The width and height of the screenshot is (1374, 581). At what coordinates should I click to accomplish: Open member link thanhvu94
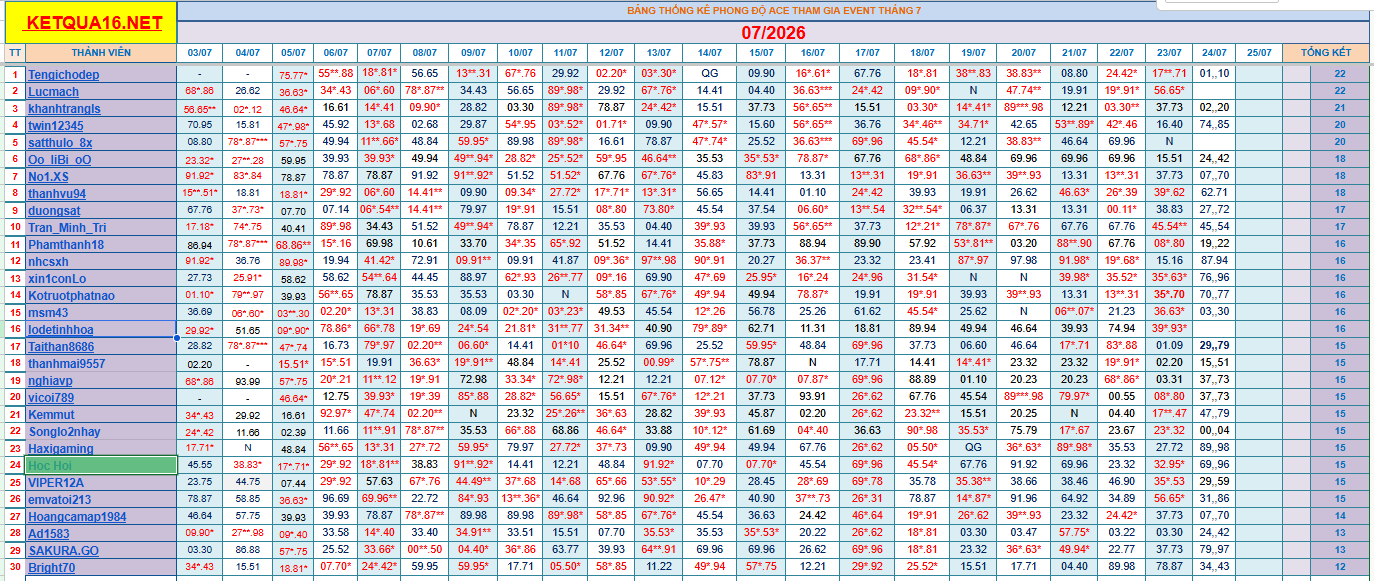57,193
